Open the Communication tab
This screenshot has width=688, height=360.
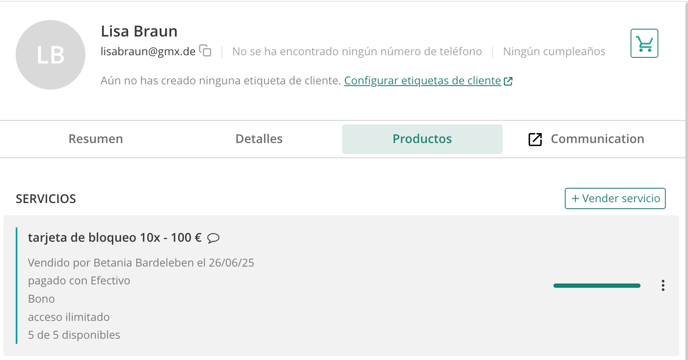[x=586, y=139]
